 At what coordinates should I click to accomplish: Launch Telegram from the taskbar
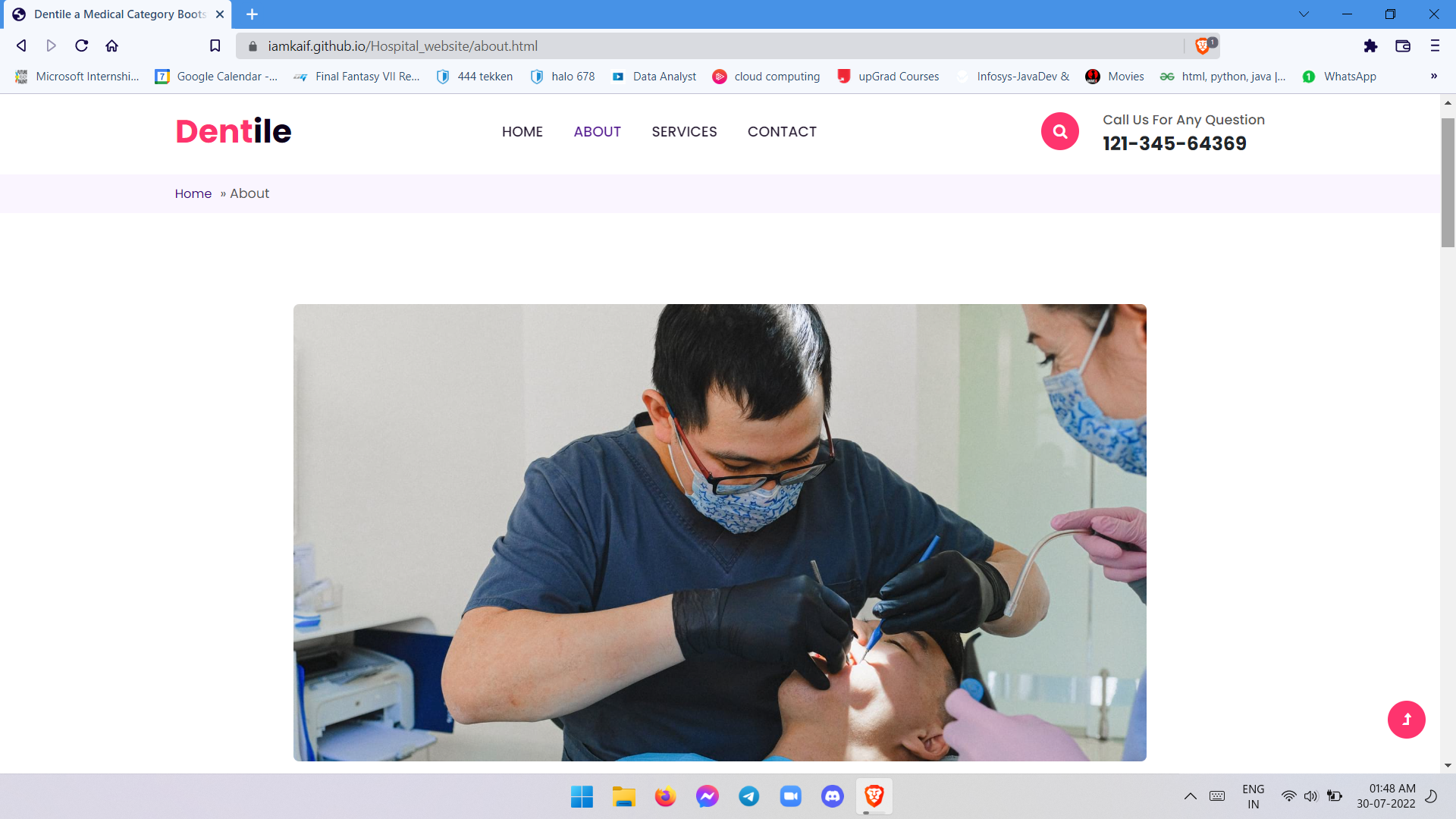pos(749,796)
